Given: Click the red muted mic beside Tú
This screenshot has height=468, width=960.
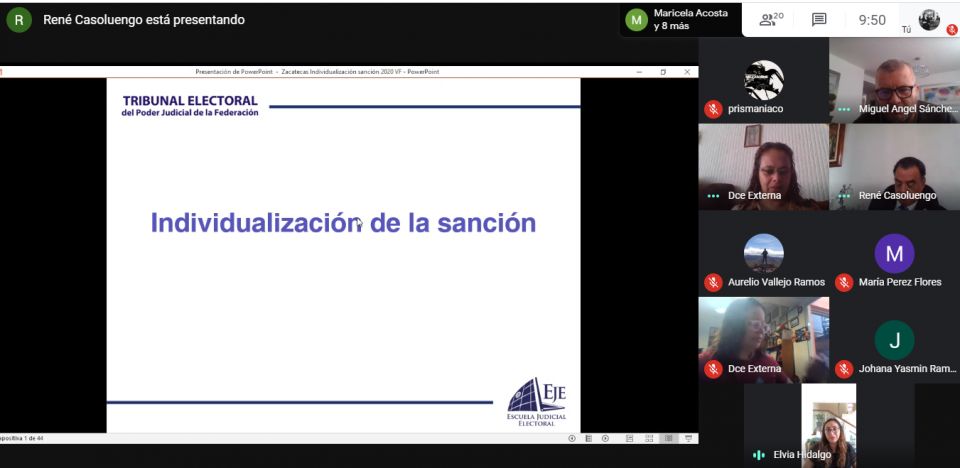Looking at the screenshot, I should pos(952,29).
